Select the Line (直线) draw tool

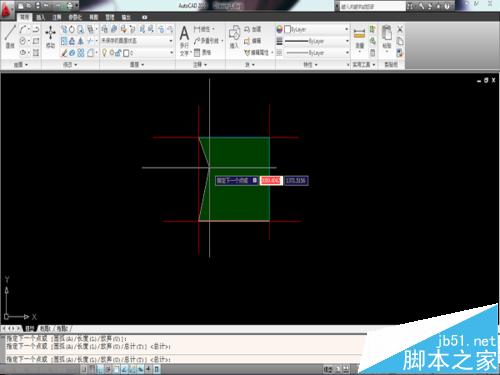[10, 36]
